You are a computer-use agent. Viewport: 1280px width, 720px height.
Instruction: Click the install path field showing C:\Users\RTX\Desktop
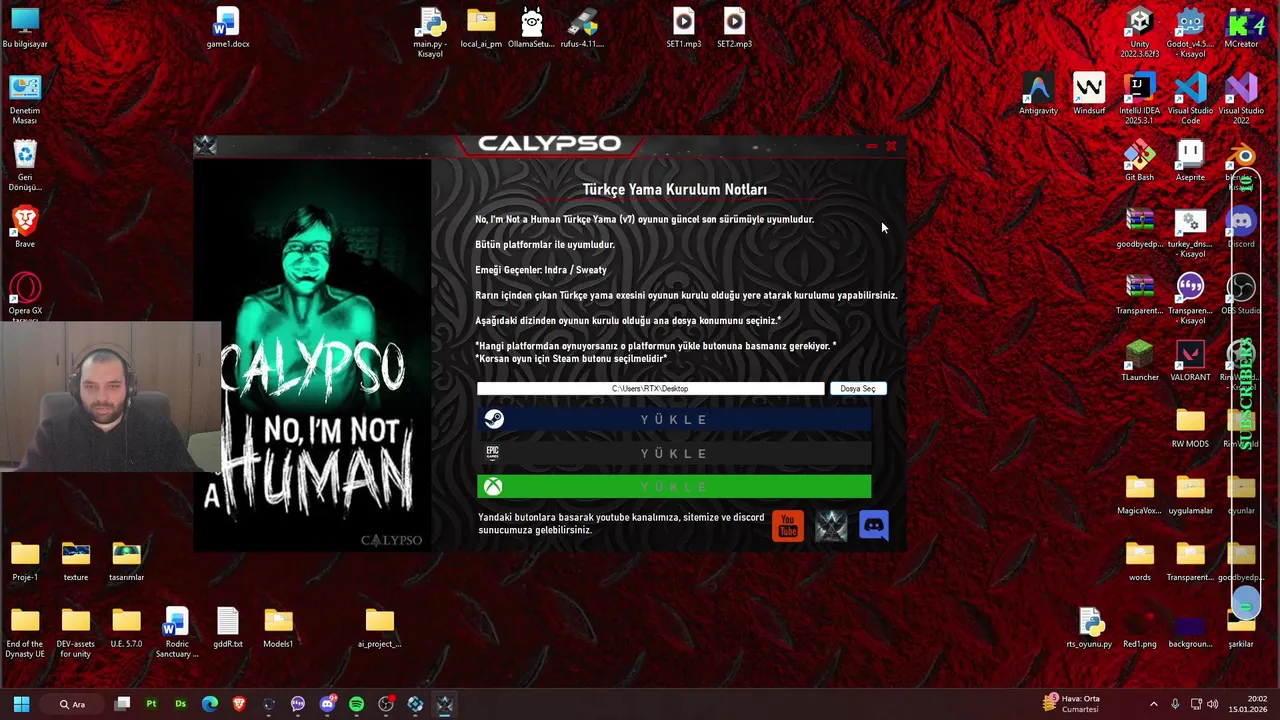coord(650,388)
